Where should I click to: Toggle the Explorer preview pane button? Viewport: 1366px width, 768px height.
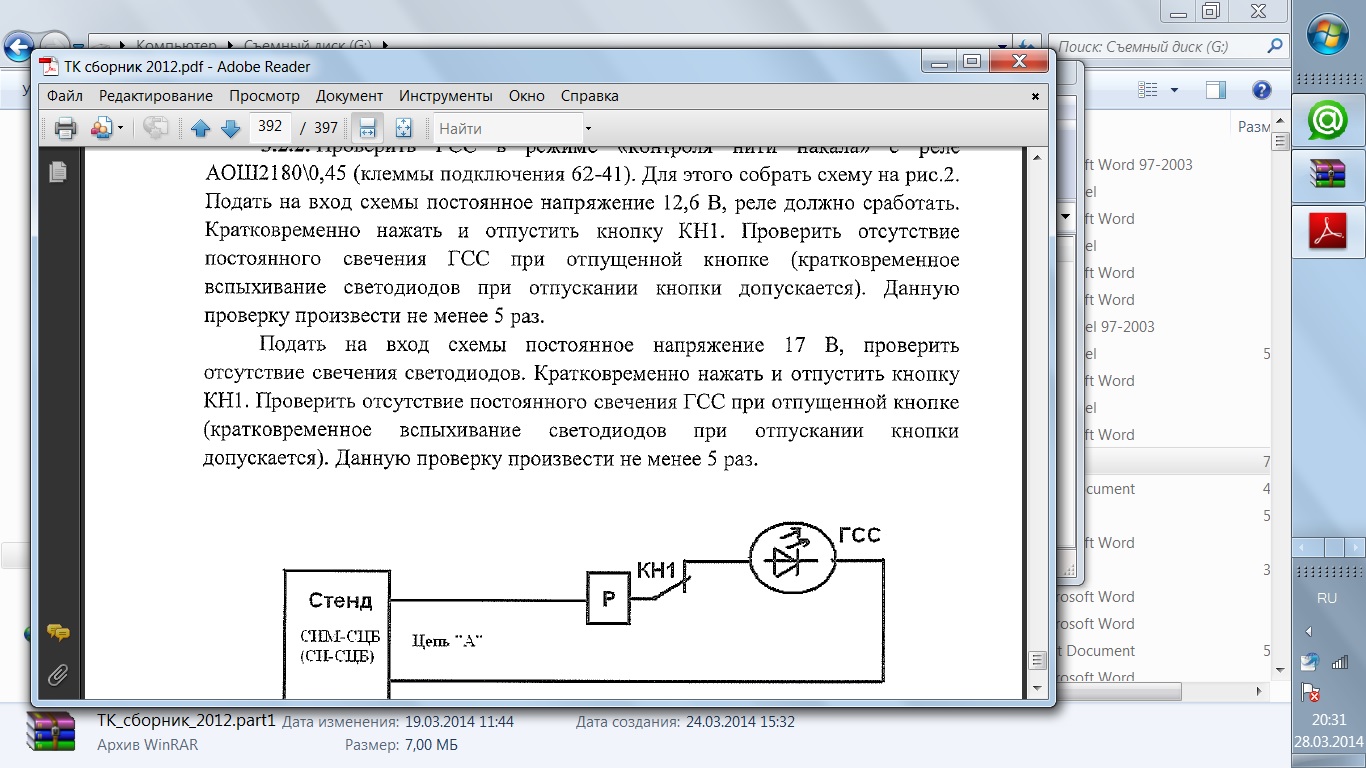1216,90
